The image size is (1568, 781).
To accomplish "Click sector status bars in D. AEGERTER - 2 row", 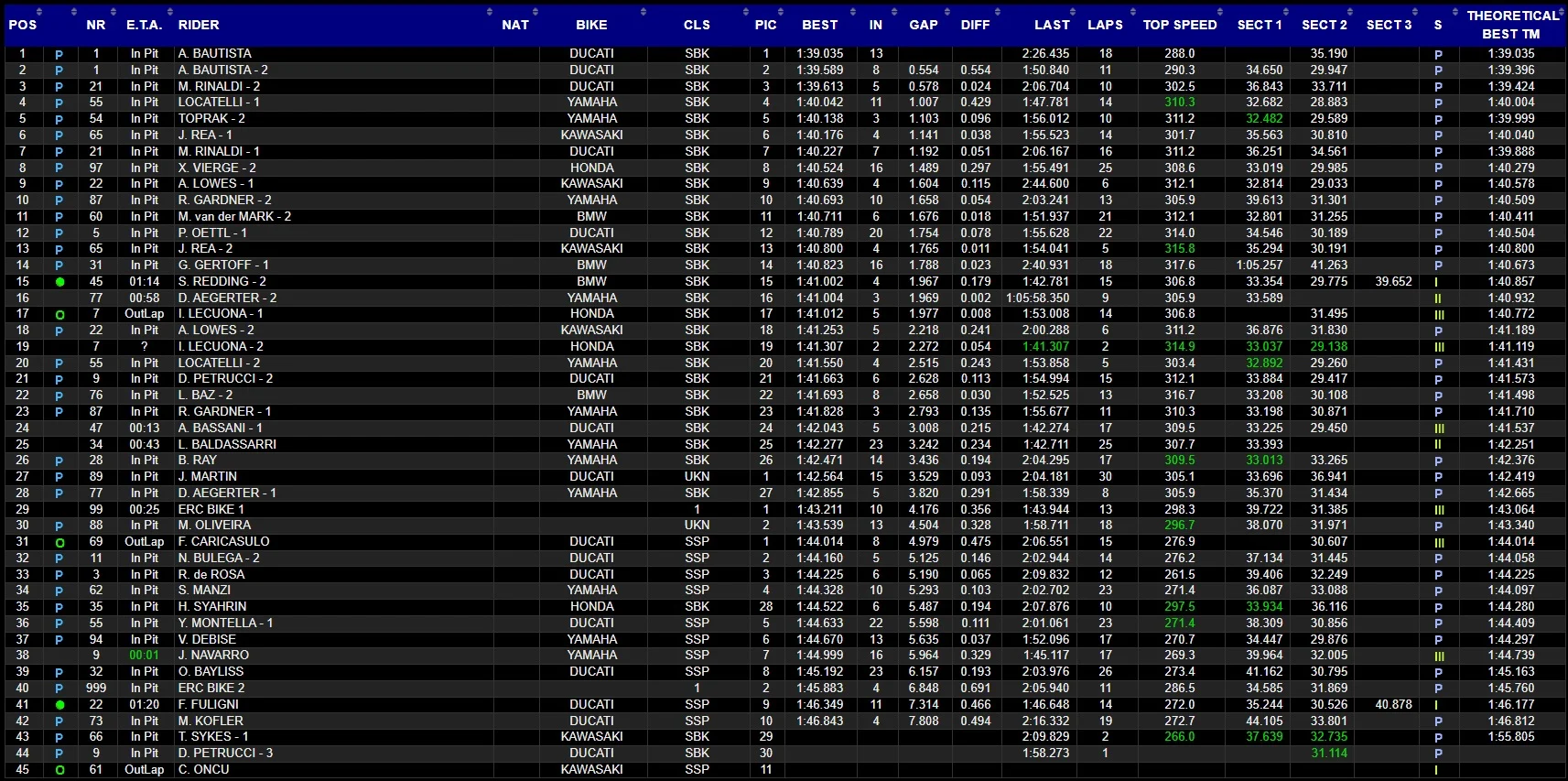I will 1438,298.
